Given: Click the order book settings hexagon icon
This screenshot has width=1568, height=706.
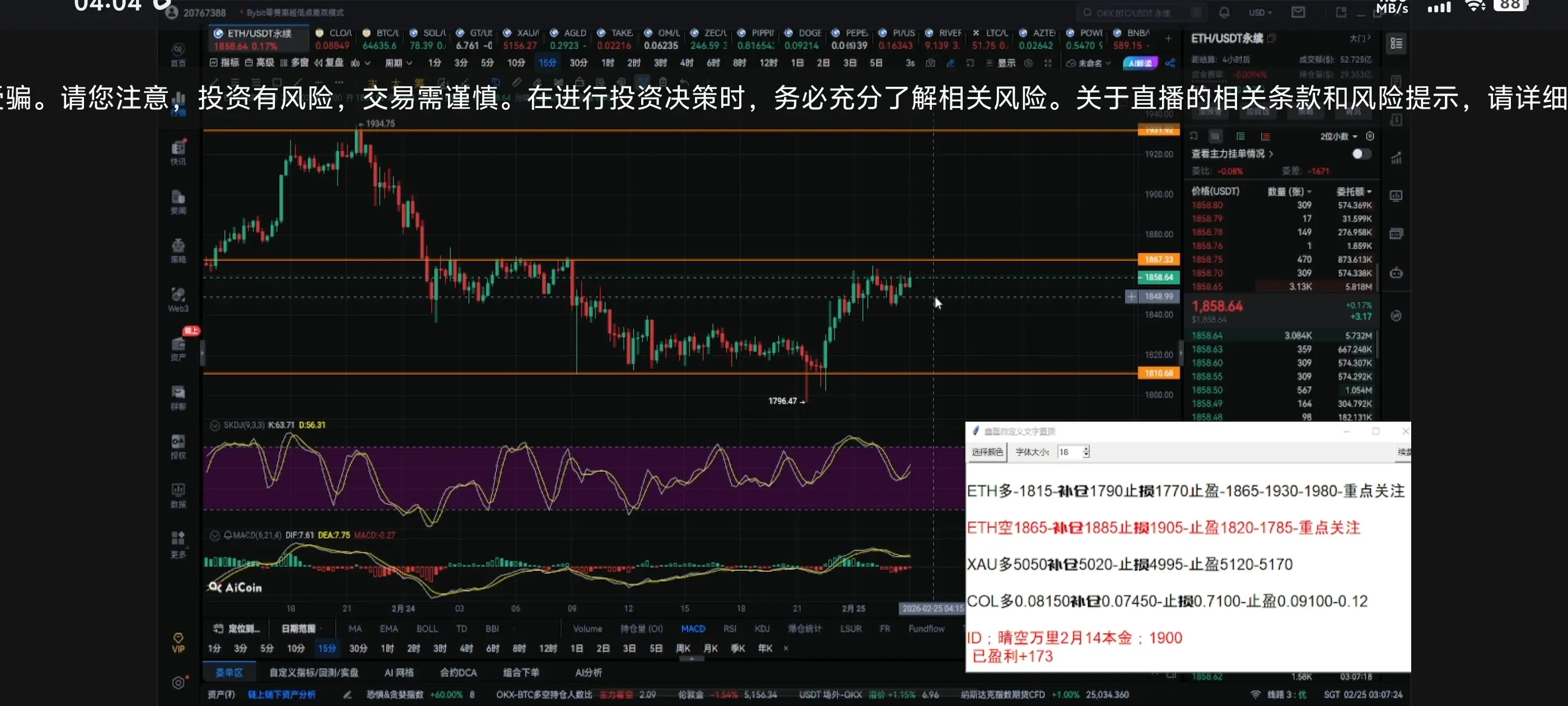Looking at the screenshot, I should [x=1370, y=136].
